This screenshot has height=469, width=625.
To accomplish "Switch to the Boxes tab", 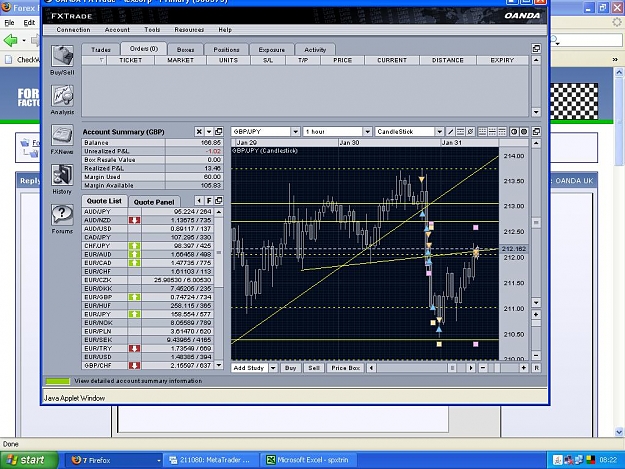I will point(185,50).
